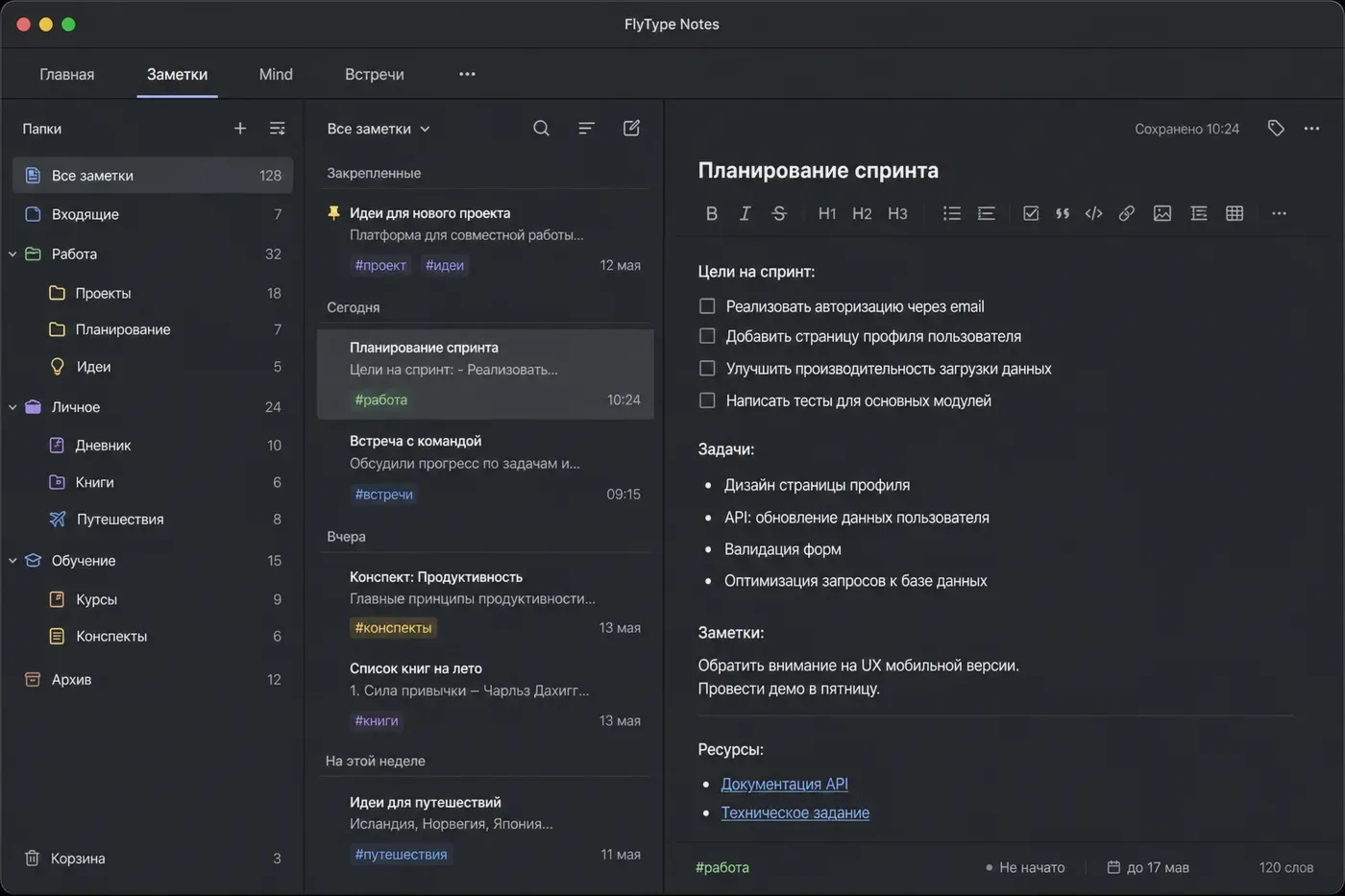This screenshot has height=896, width=1345.
Task: Change the due date 'до 17 мая'
Action: tap(1148, 867)
